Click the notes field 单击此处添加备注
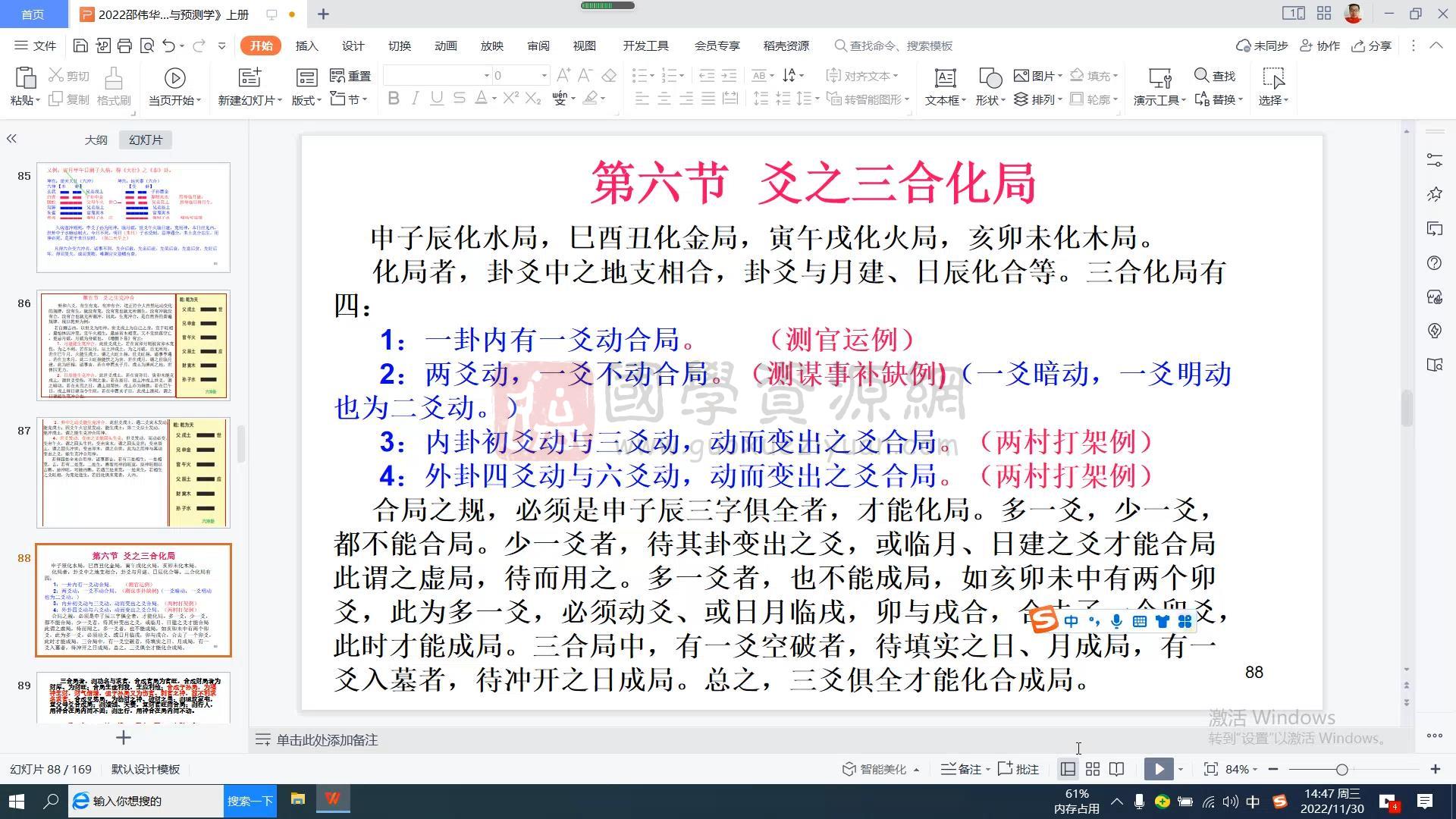This screenshot has height=819, width=1456. (327, 739)
